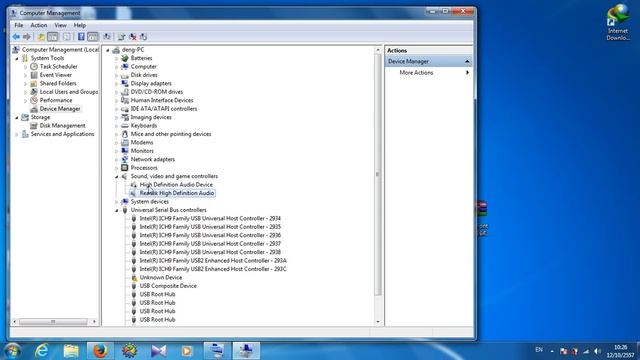This screenshot has width=640, height=360.
Task: Switch to Firefox on taskbar
Action: coord(100,351)
